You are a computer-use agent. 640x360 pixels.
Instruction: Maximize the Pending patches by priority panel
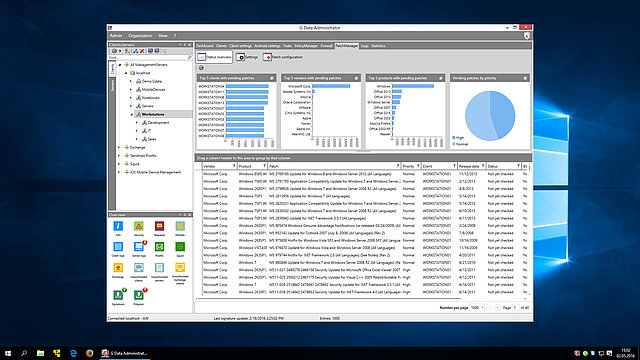pos(525,78)
